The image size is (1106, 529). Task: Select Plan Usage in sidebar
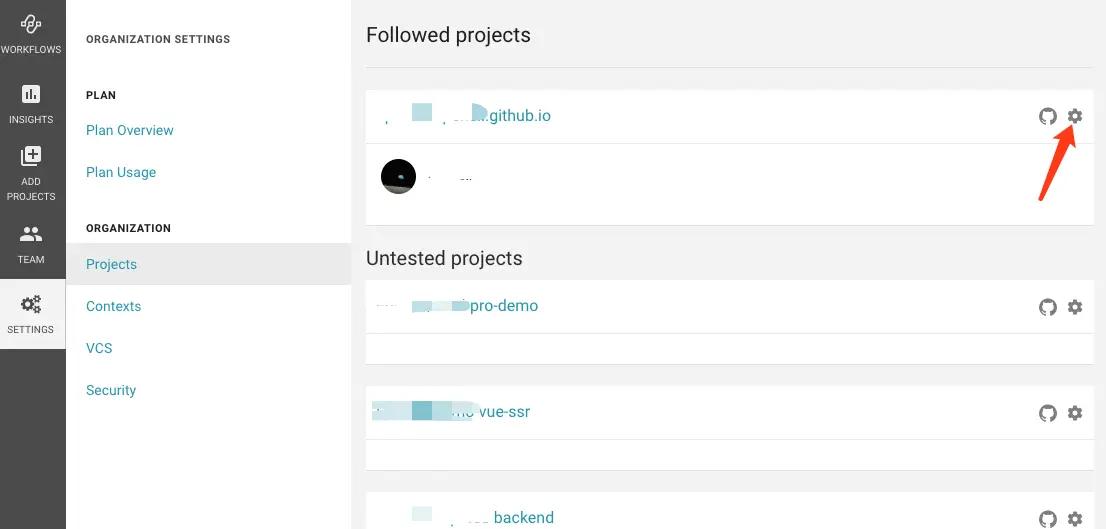click(121, 172)
